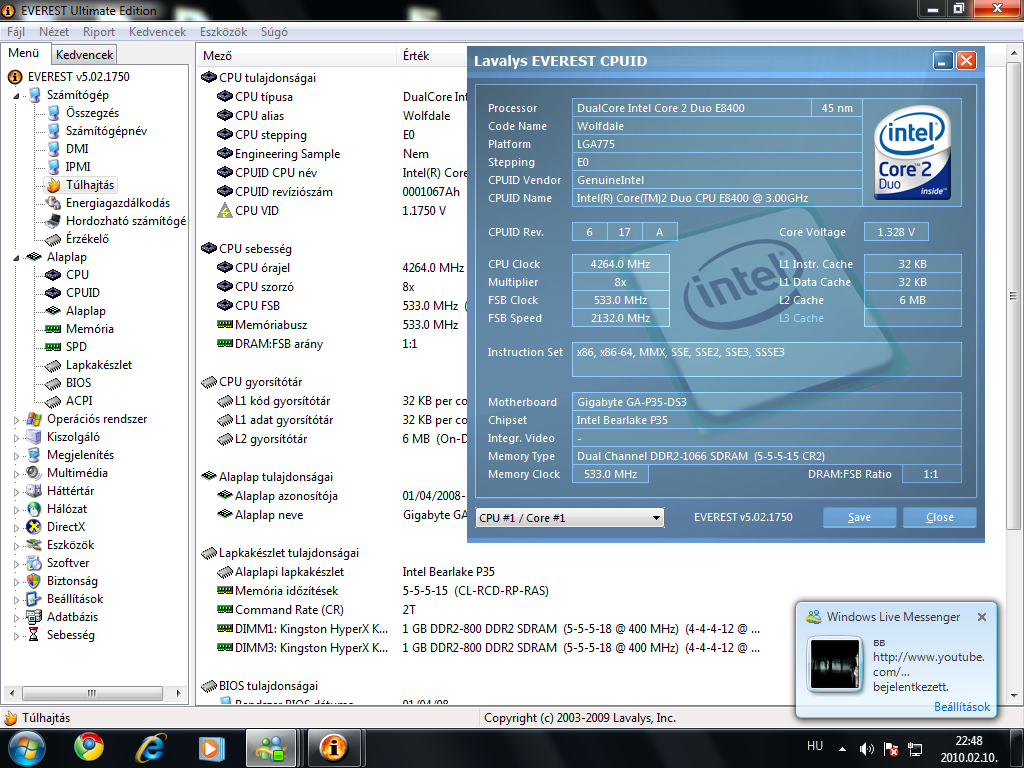Open Google Chrome from the taskbar
The height and width of the screenshot is (768, 1024).
click(x=89, y=747)
